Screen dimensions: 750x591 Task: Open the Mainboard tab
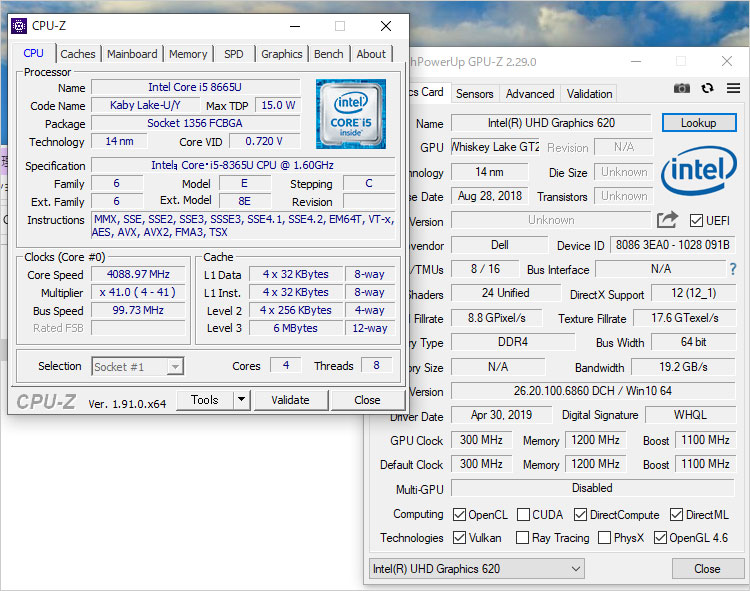tap(132, 54)
